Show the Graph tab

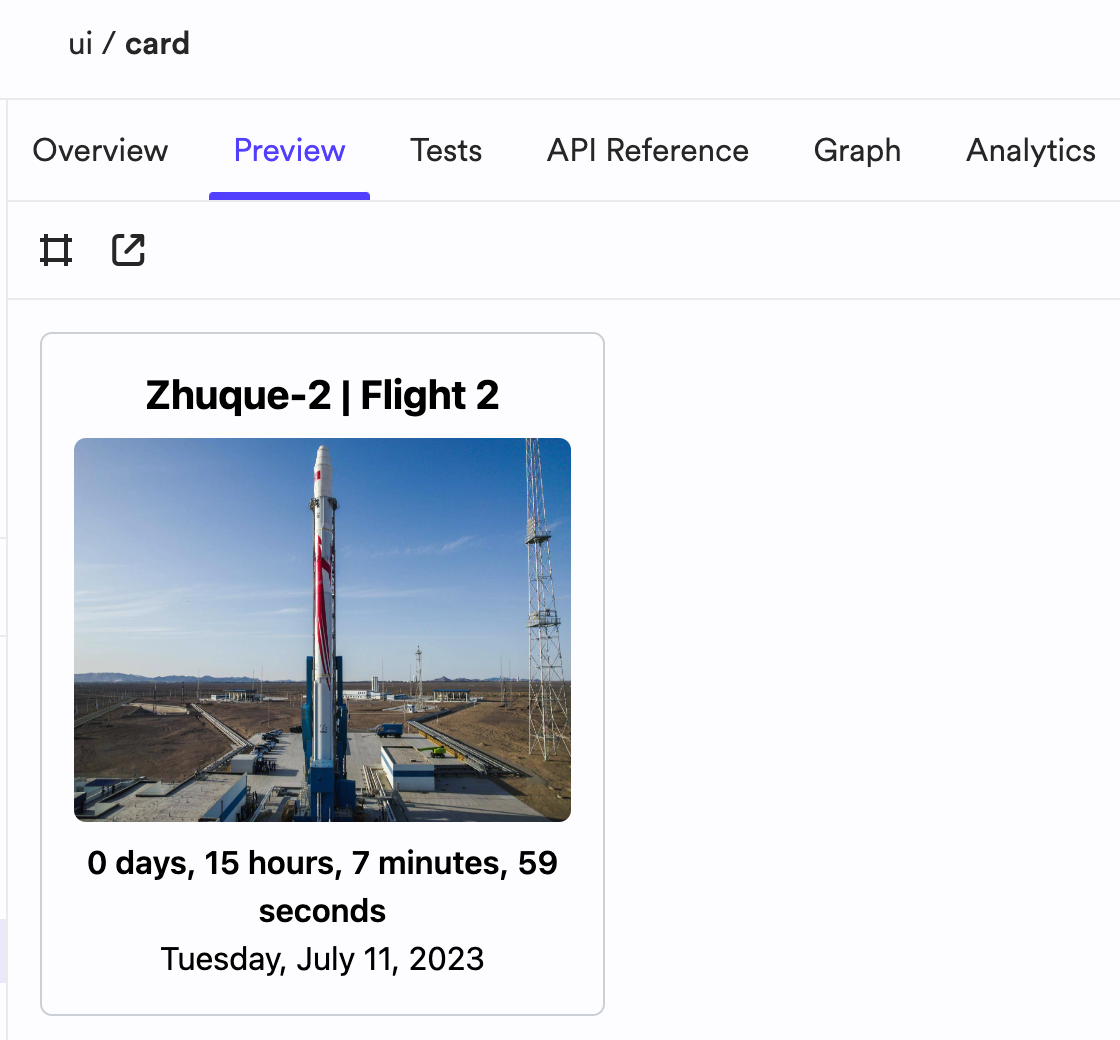pyautogui.click(x=857, y=151)
